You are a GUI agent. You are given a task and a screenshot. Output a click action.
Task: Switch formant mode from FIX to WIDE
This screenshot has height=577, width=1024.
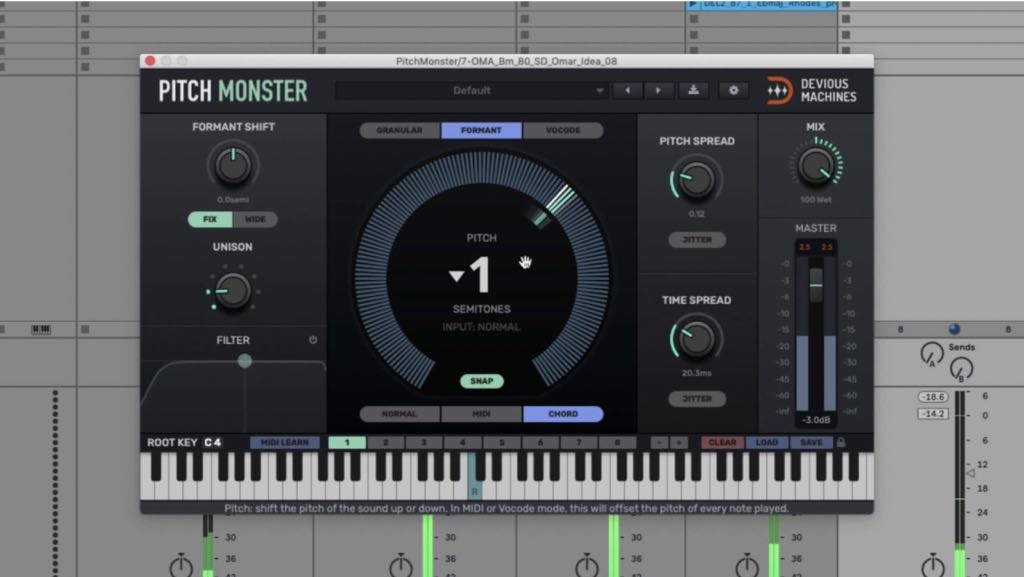click(253, 218)
